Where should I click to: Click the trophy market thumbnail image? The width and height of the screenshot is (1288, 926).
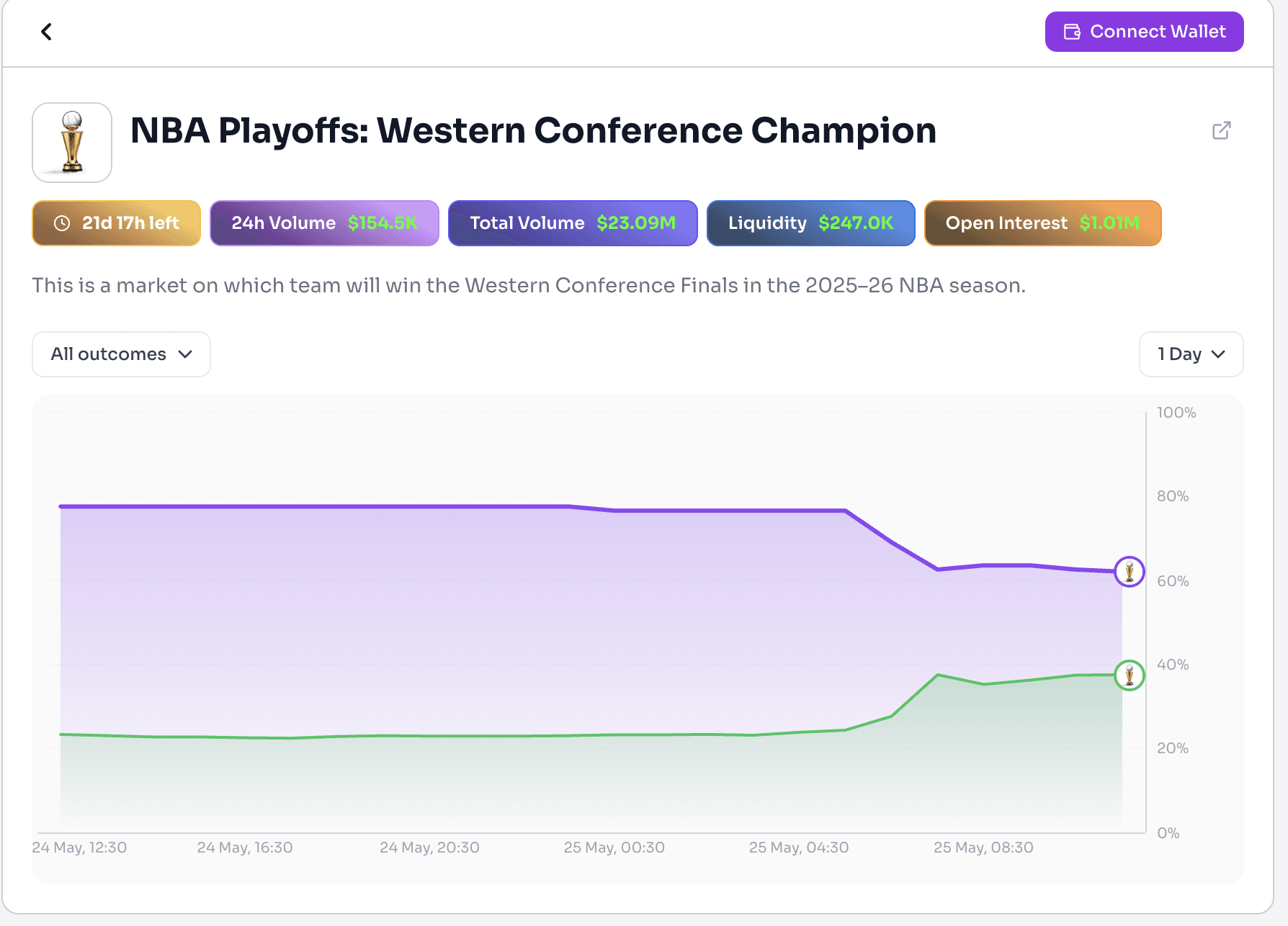click(x=72, y=143)
